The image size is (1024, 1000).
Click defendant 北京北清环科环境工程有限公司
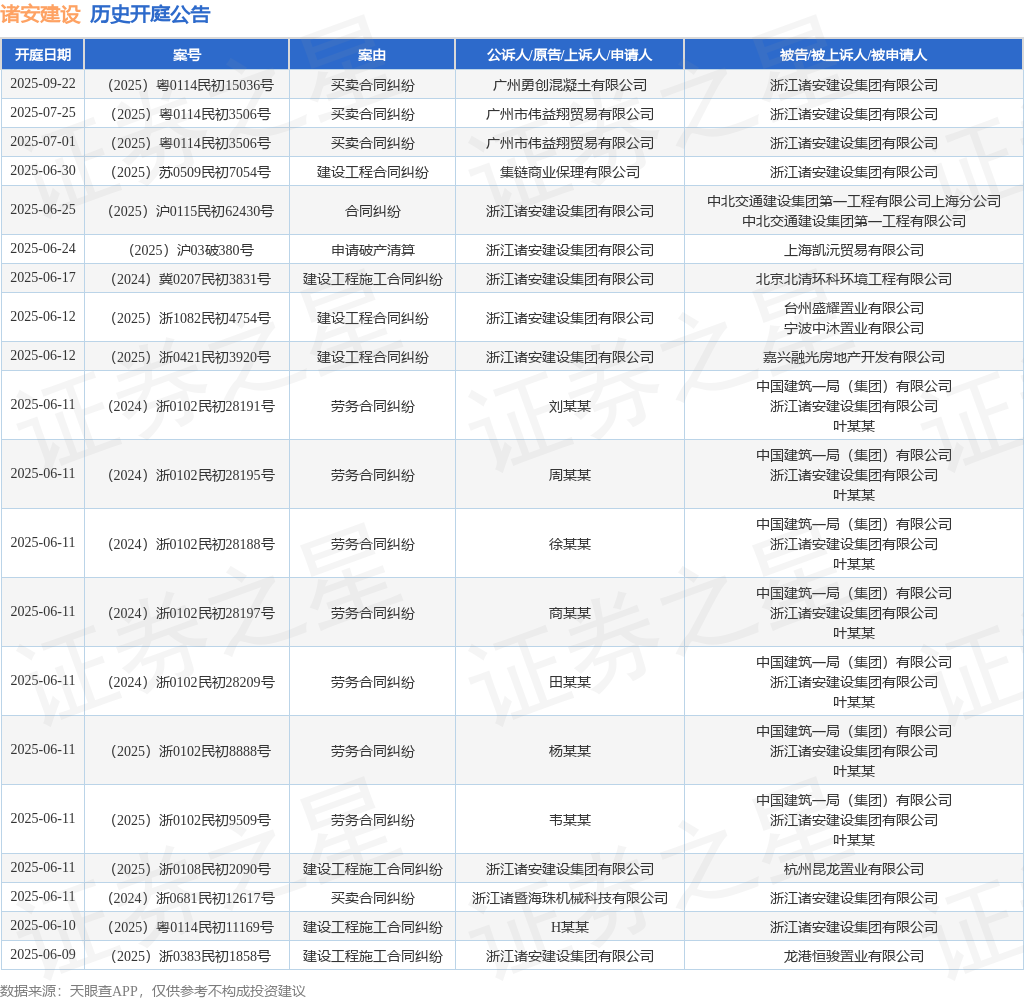point(854,279)
